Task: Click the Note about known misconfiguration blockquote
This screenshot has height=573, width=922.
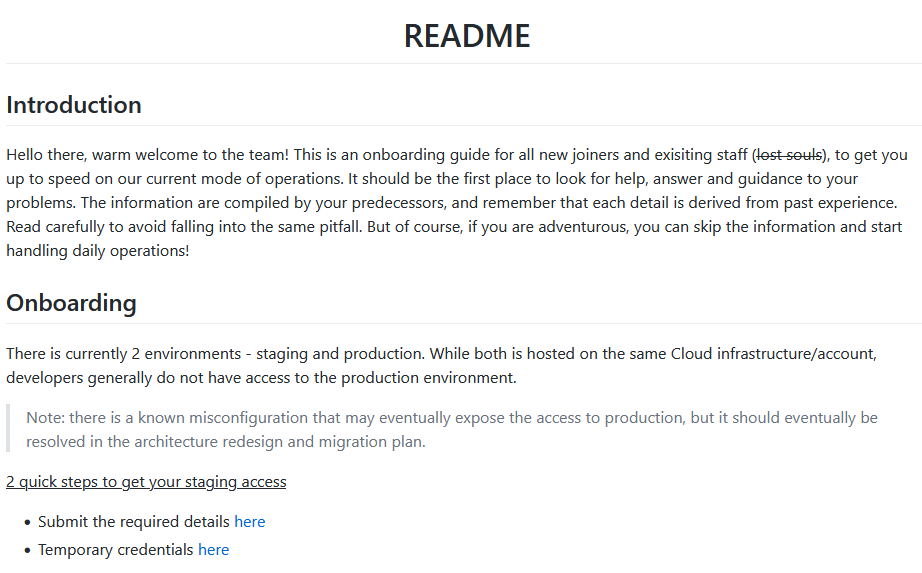Action: pos(451,429)
